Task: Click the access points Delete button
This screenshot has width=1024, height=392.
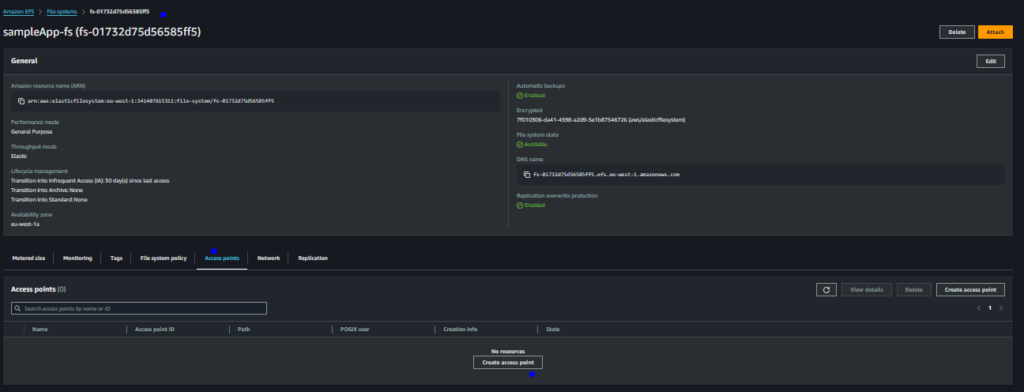Action: point(914,289)
